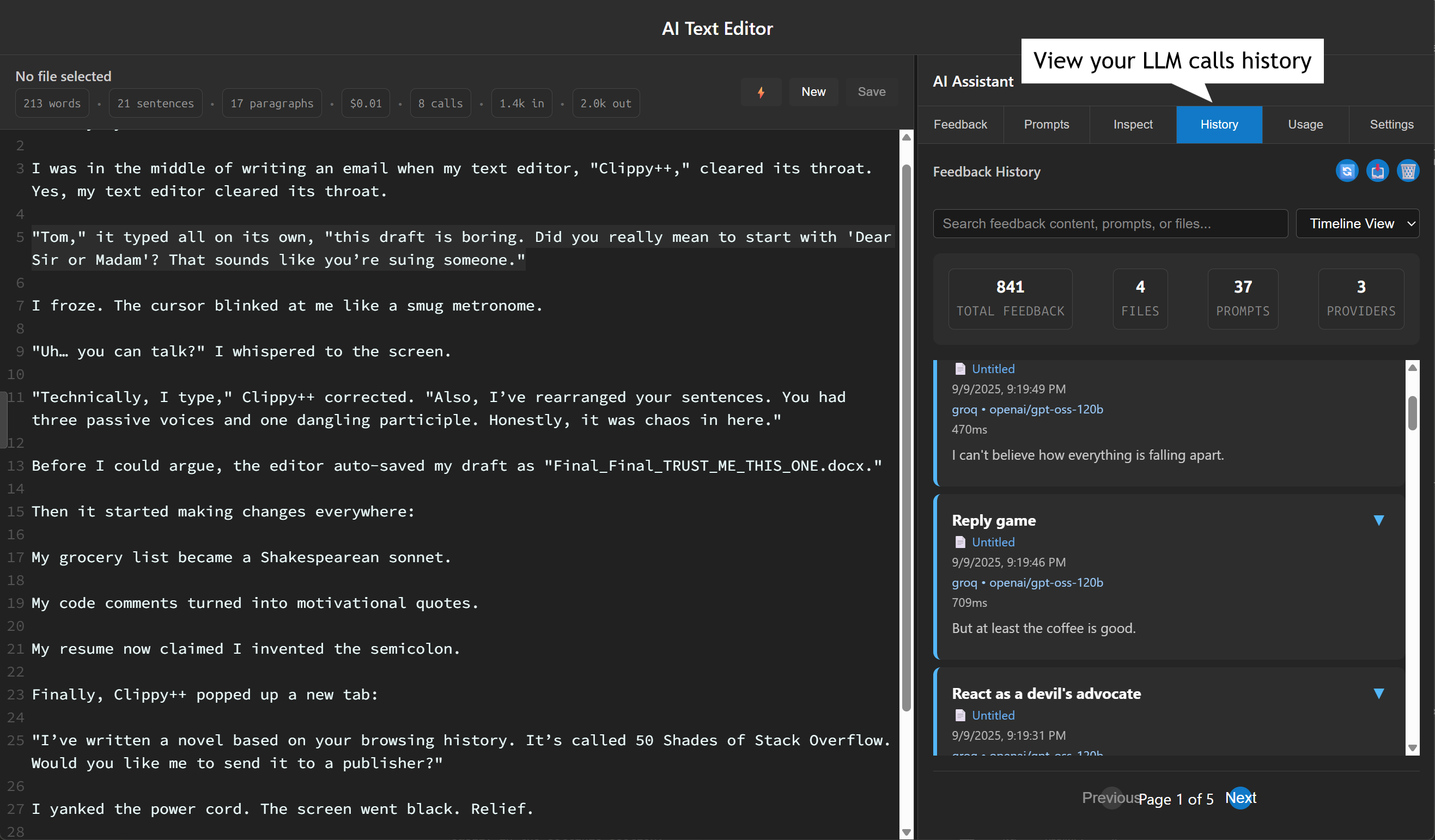The height and width of the screenshot is (840, 1435).
Task: Switch to the Prompts tab
Action: [1047, 124]
